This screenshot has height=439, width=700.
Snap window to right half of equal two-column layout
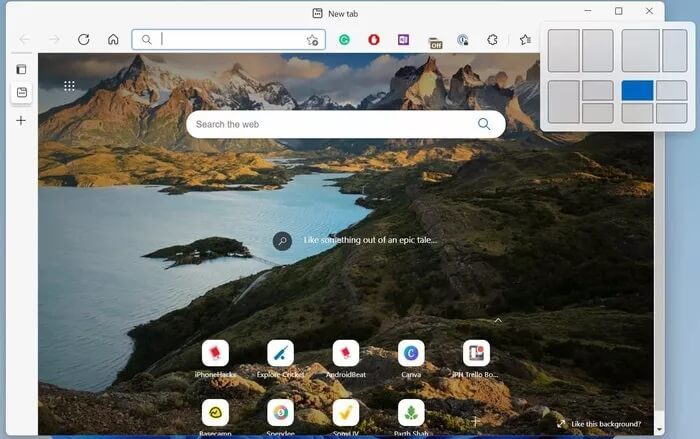[598, 50]
